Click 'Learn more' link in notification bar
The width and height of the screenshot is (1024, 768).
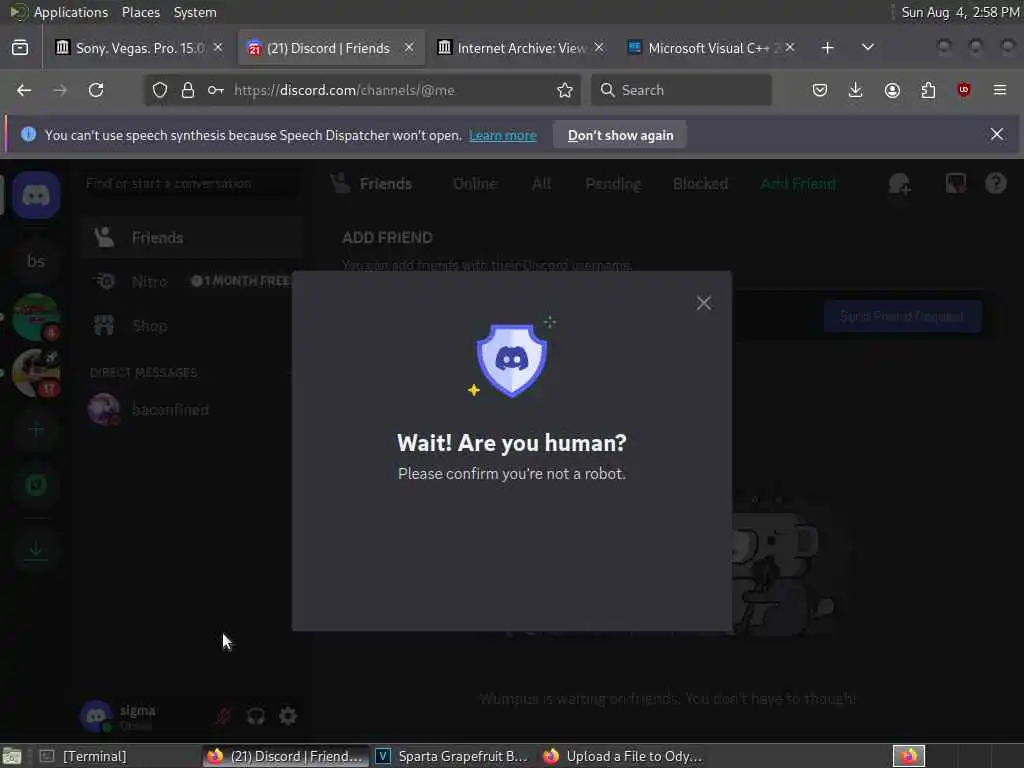click(503, 135)
